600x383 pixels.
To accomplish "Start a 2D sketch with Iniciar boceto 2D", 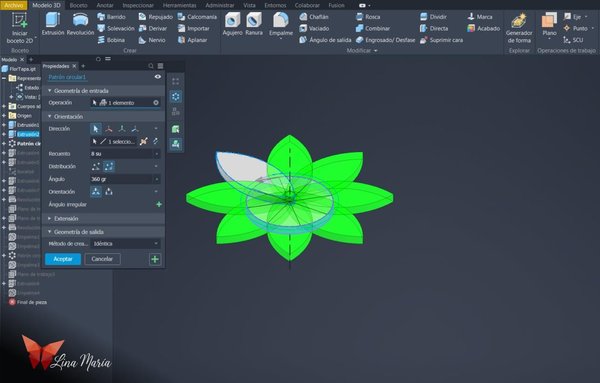I will click(x=20, y=28).
